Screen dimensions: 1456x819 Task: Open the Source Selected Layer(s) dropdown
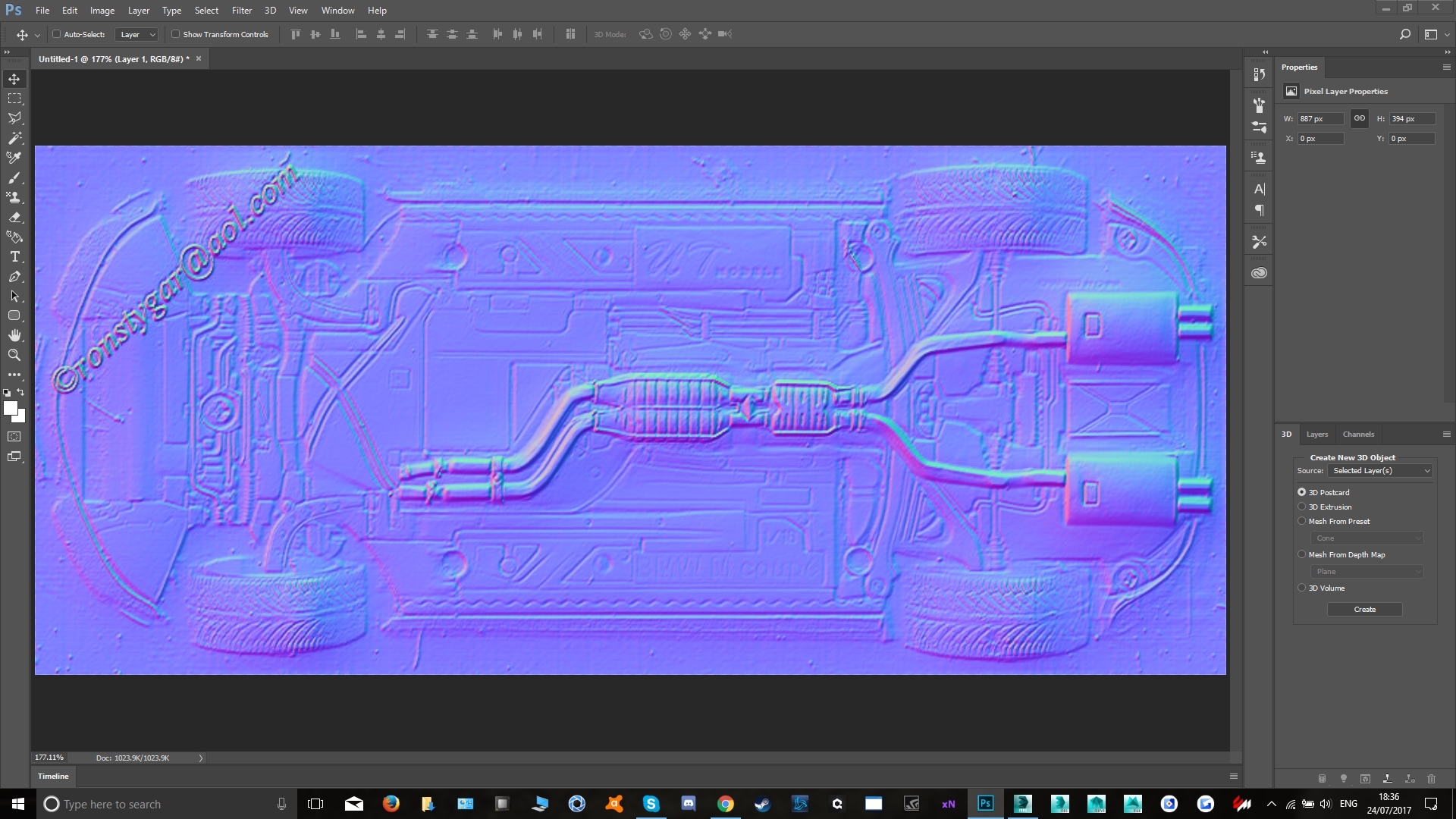click(x=1379, y=471)
